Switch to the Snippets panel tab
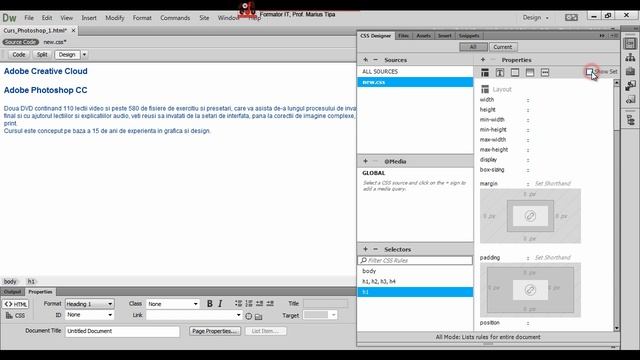The image size is (640, 360). click(469, 36)
